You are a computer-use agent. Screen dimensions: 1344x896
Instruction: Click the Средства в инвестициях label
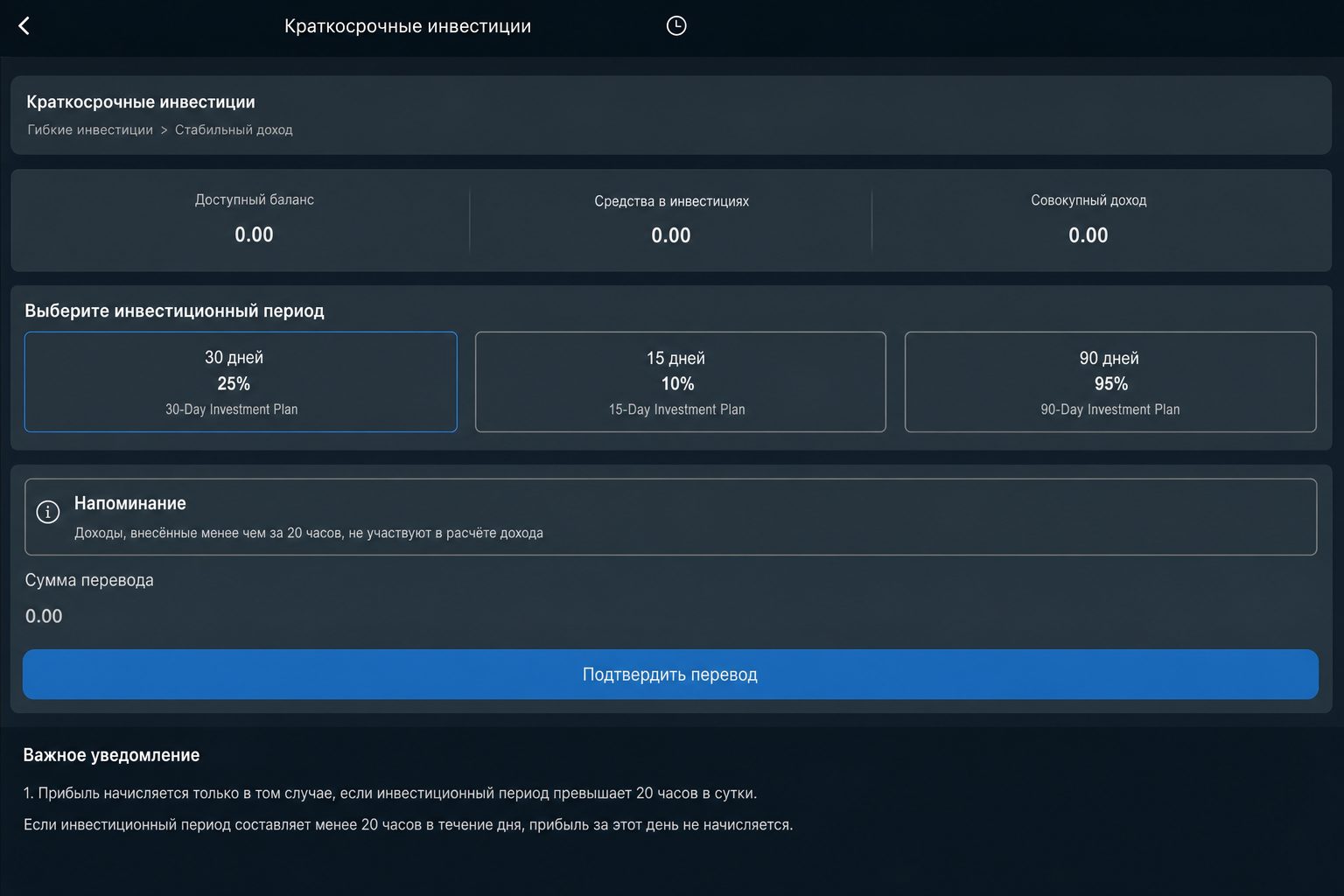pos(671,201)
